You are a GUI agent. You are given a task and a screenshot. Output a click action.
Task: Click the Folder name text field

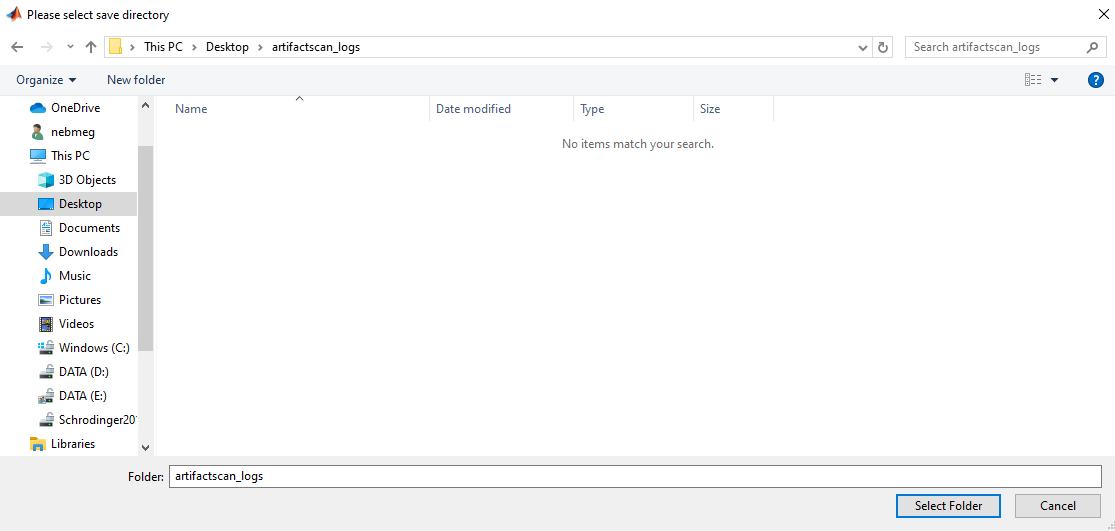pos(635,476)
